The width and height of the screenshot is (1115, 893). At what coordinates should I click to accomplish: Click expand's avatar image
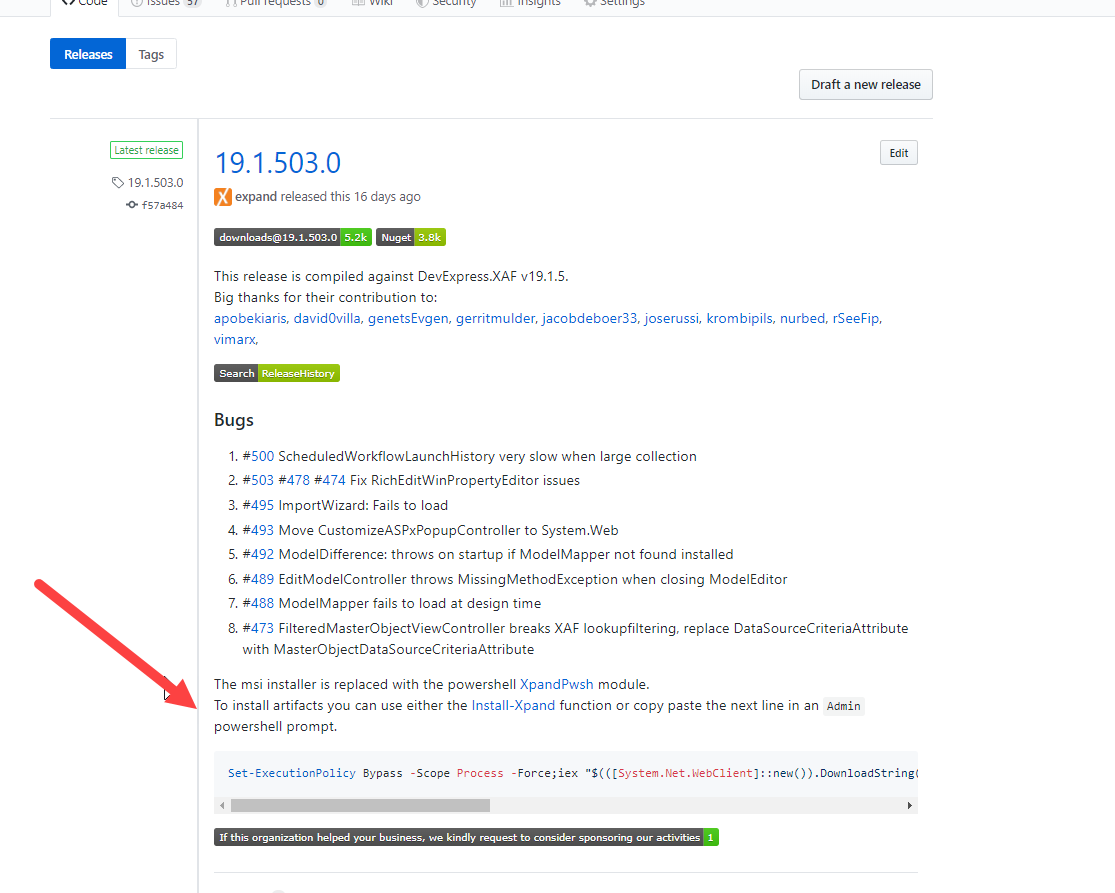pyautogui.click(x=222, y=196)
